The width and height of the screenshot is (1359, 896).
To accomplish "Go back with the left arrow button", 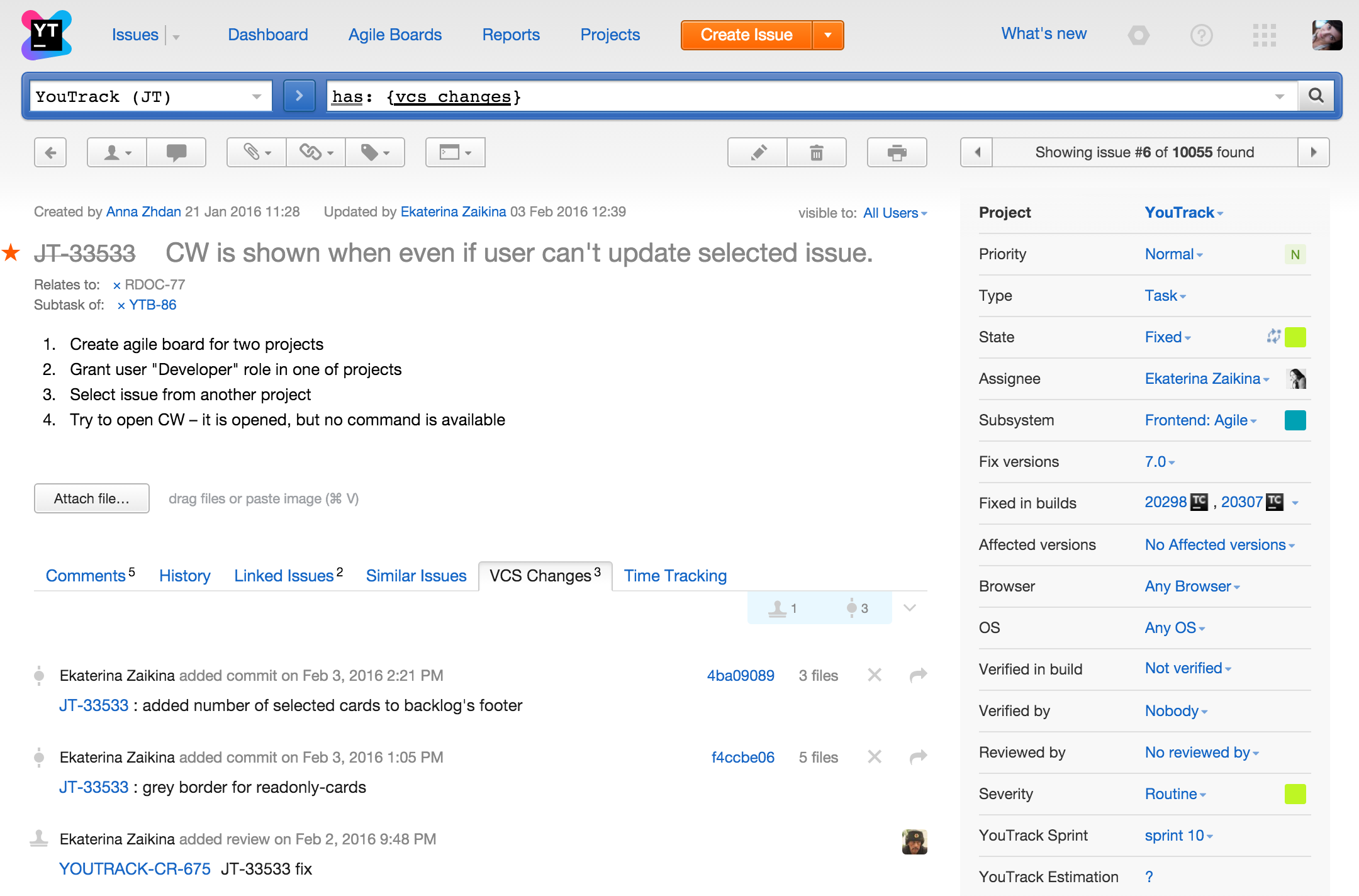I will (50, 152).
